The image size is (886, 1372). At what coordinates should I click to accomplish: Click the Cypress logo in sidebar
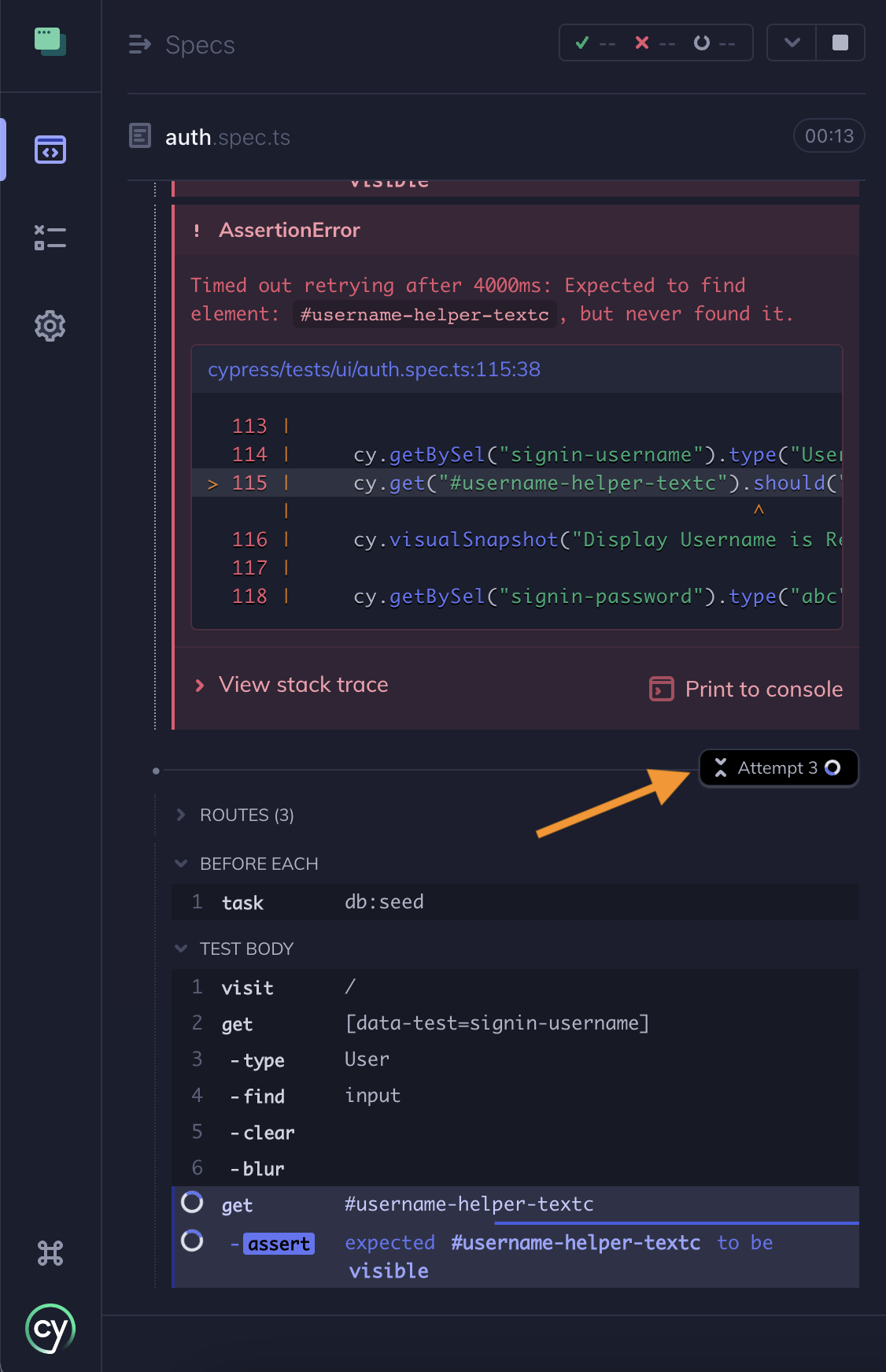coord(50,1329)
